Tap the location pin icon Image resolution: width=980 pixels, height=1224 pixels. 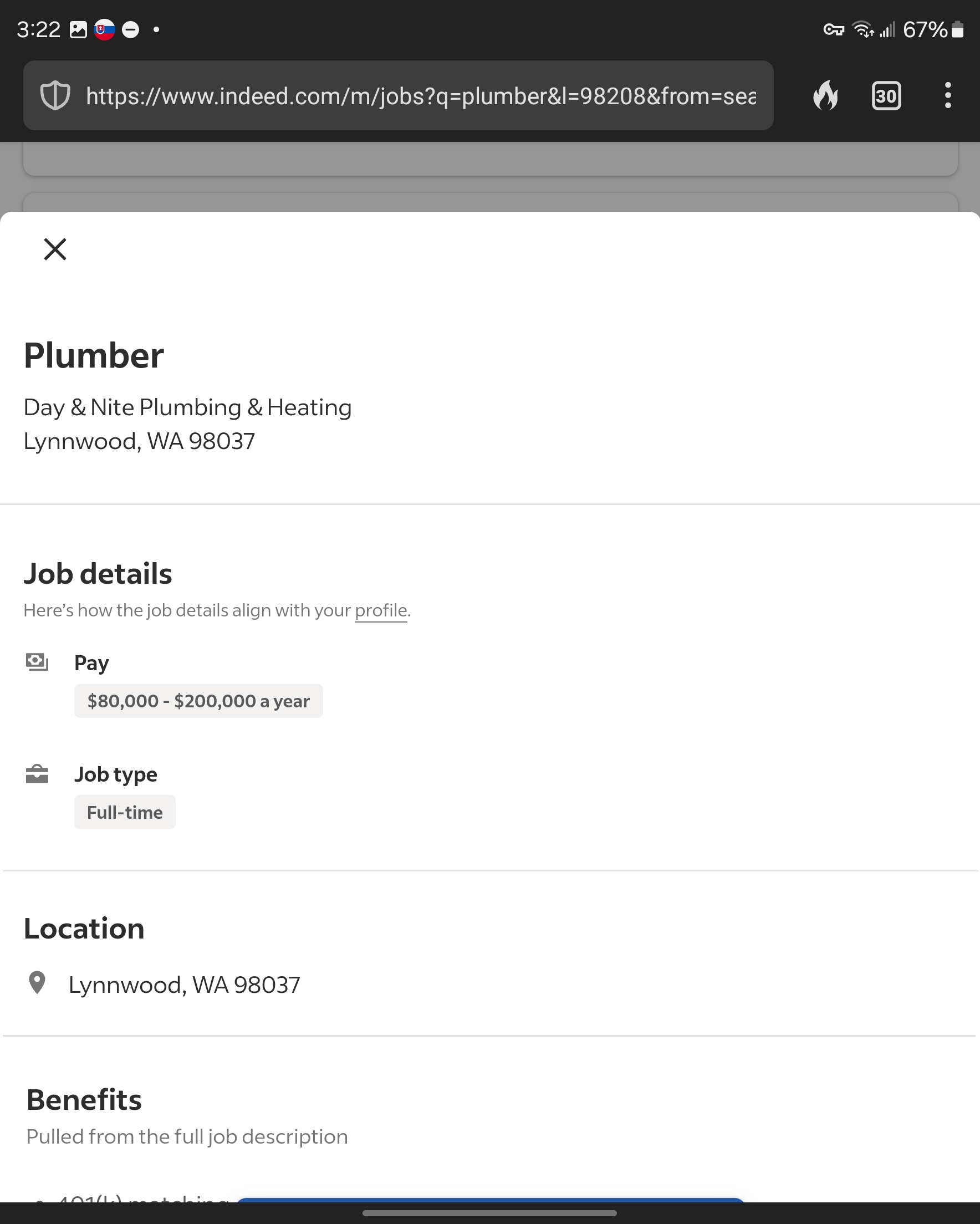pyautogui.click(x=37, y=983)
